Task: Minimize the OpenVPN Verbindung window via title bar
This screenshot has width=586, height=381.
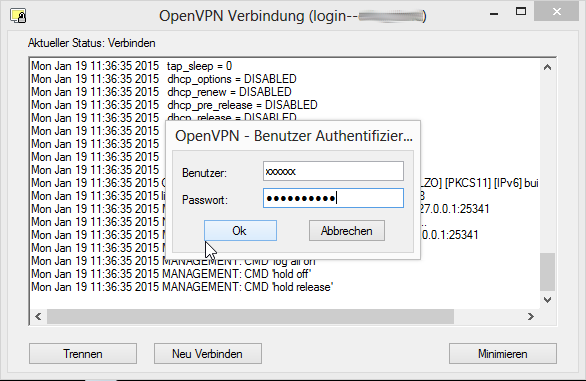Action: pos(494,13)
